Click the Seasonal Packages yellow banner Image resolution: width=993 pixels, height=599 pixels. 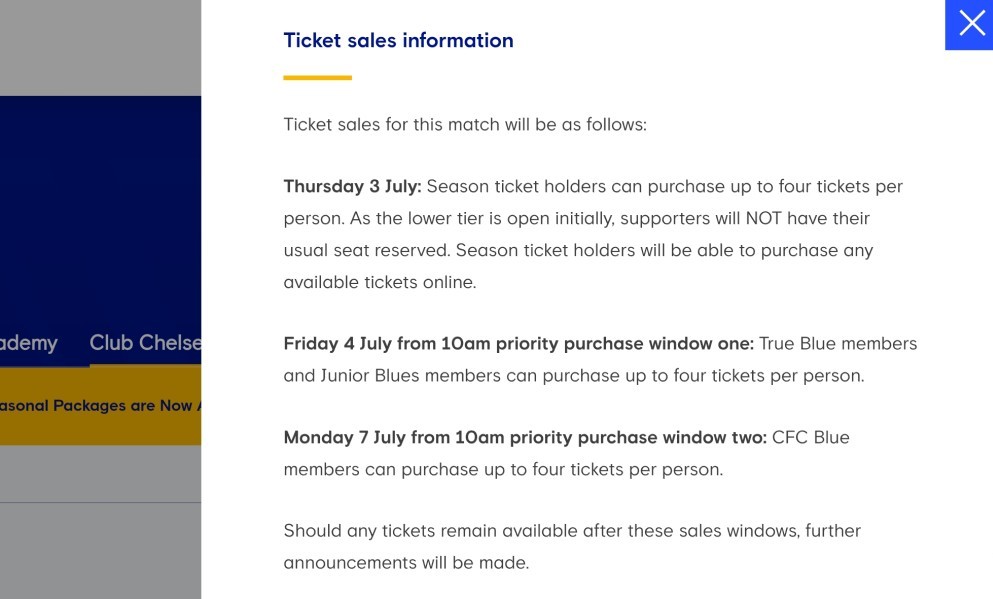point(101,405)
